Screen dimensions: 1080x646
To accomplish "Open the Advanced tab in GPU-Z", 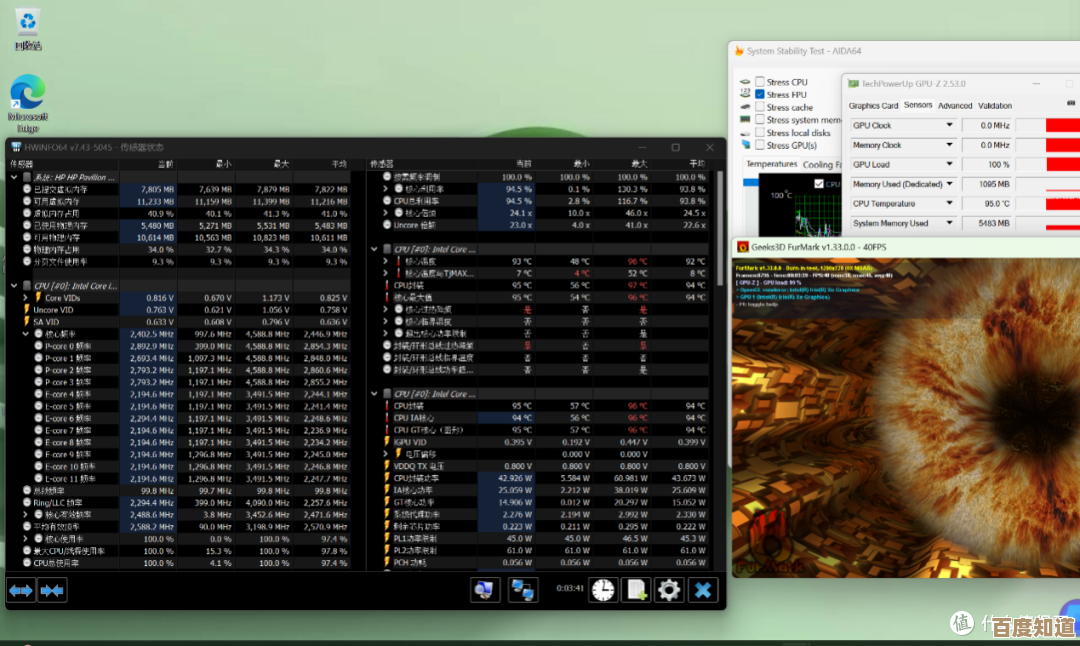I will coord(954,106).
